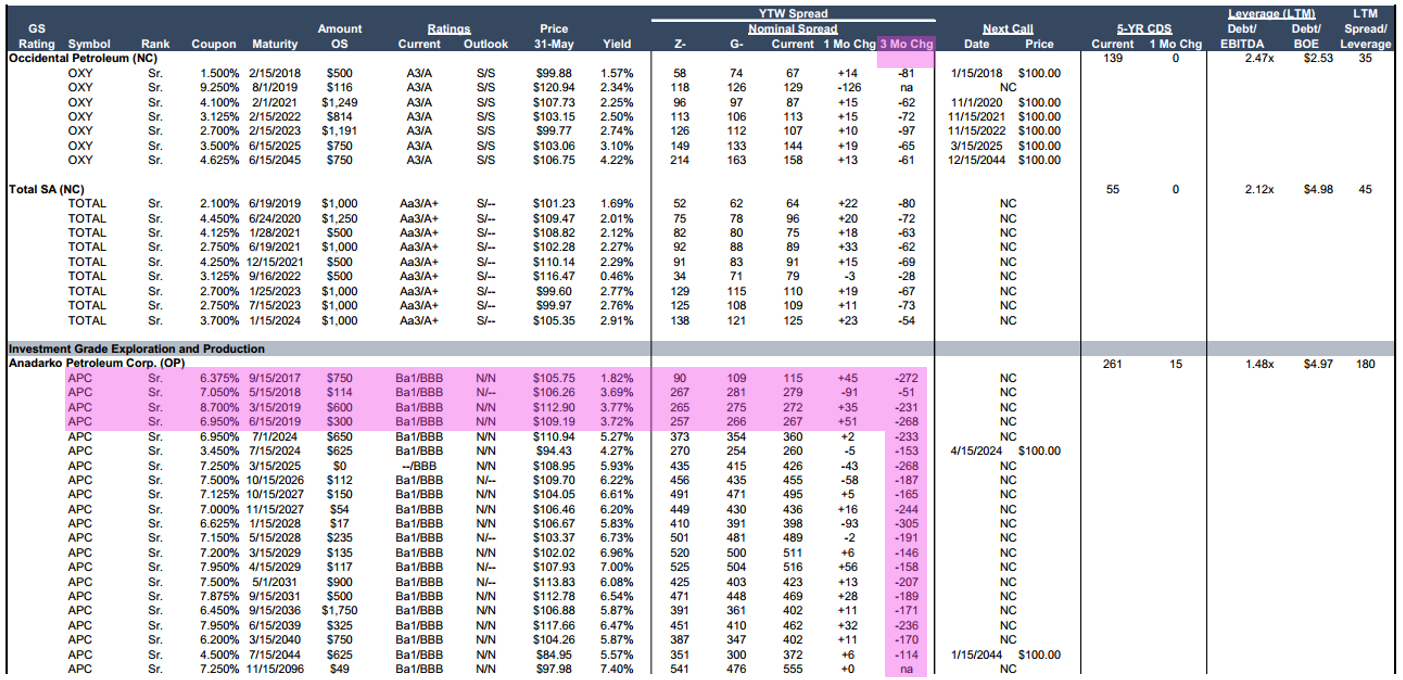Select the 7.40% yield cell
Screen dimensions: 1403x680
(617, 668)
